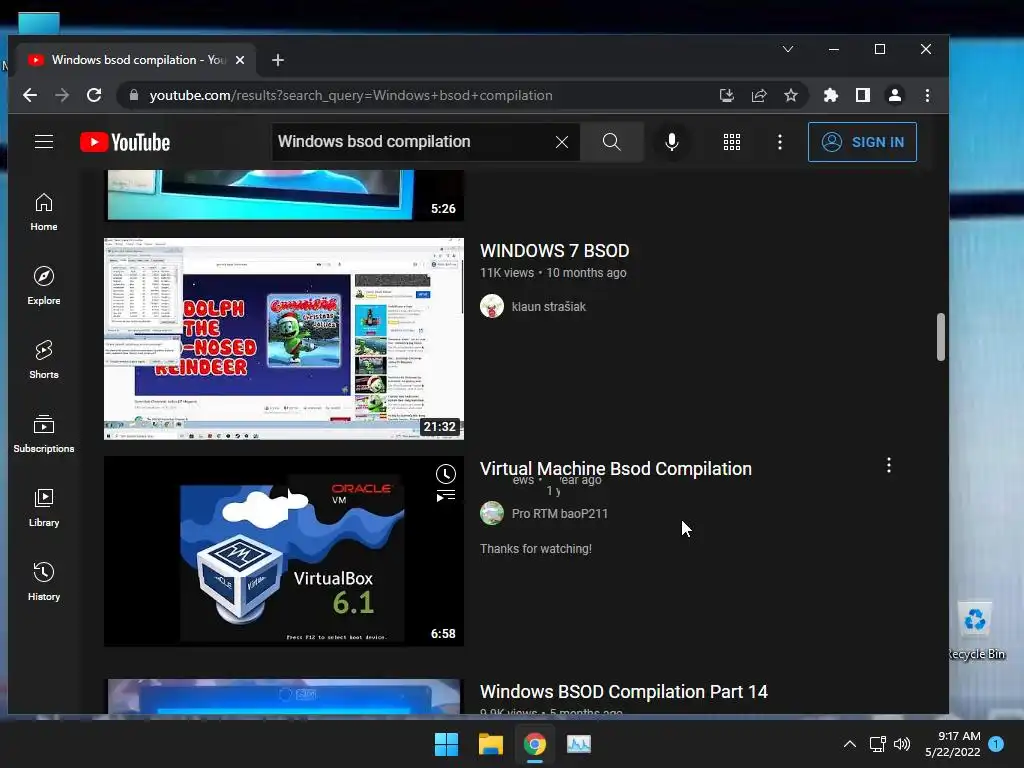This screenshot has height=768, width=1024.
Task: Open Windows BSOD Compilation Part 14 title
Action: point(624,692)
